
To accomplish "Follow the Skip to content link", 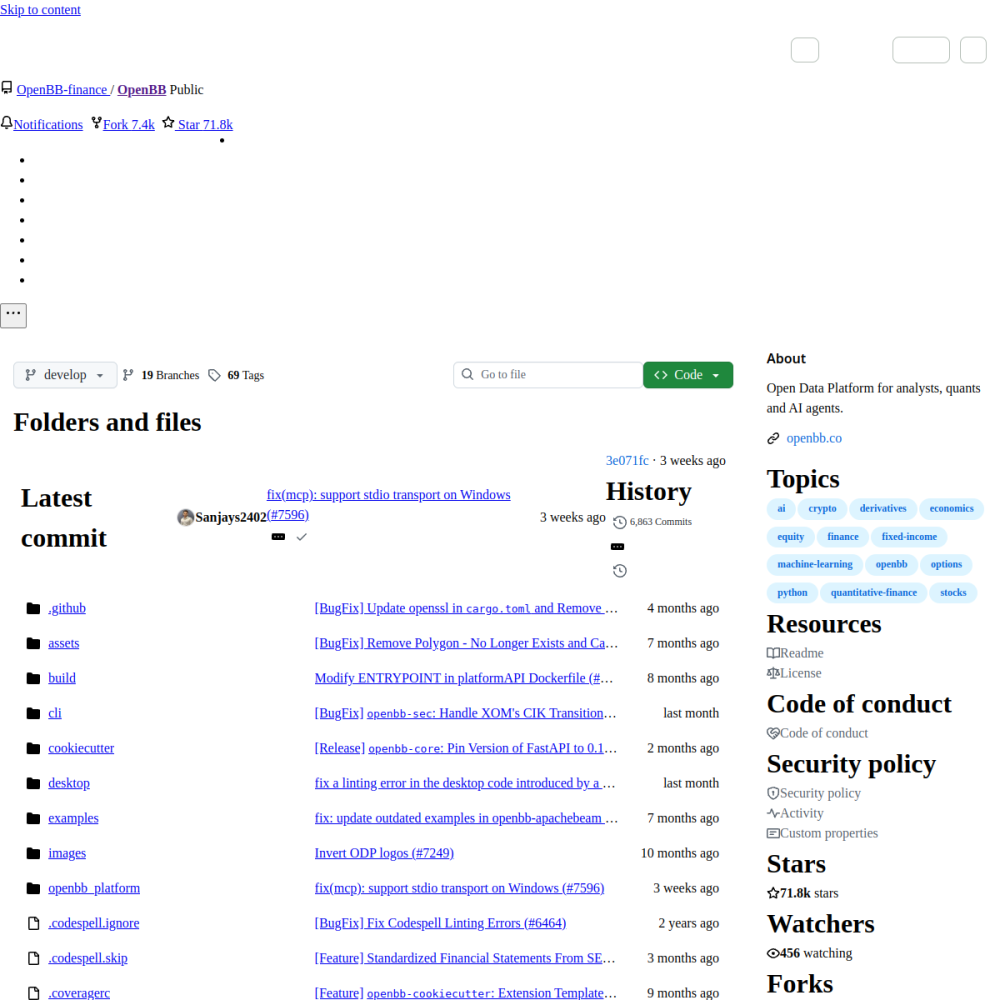I will point(40,10).
